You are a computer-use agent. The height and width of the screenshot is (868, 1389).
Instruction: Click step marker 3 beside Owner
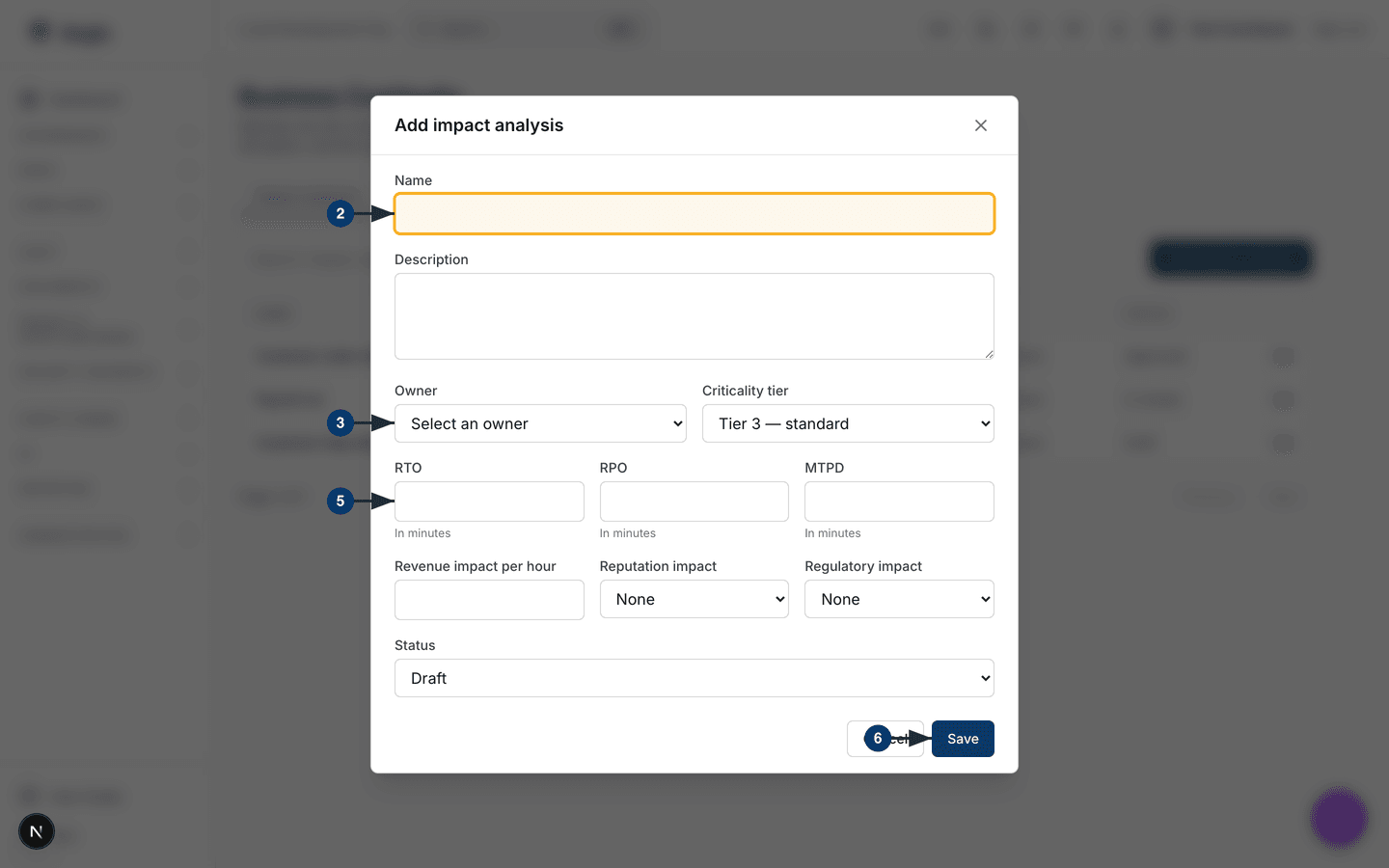340,422
